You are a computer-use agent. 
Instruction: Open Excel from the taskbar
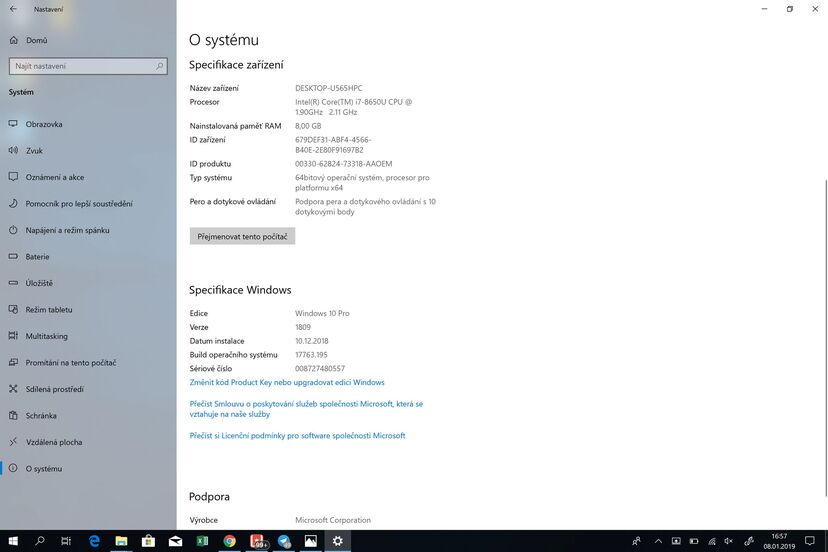tap(202, 541)
